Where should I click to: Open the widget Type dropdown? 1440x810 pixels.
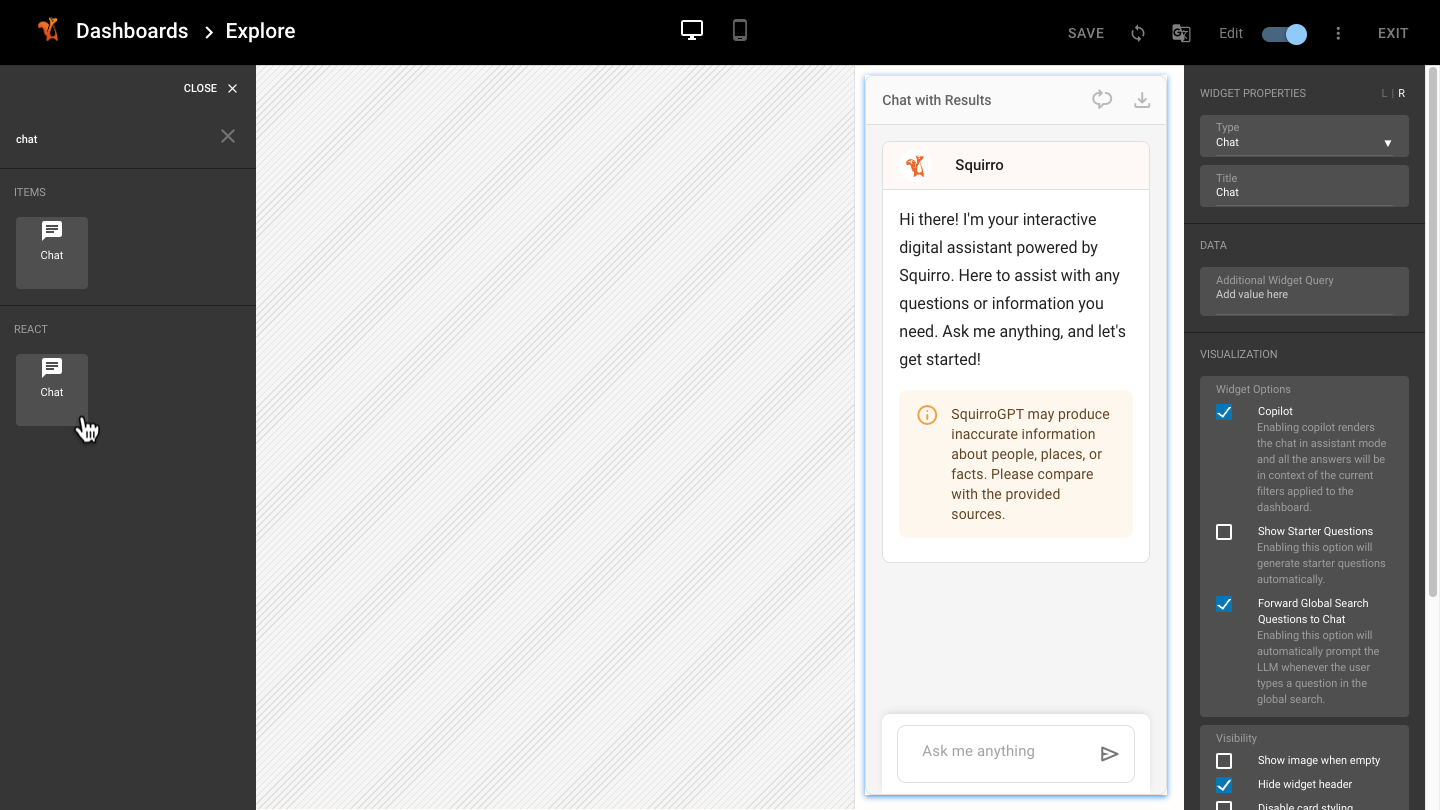[1304, 136]
